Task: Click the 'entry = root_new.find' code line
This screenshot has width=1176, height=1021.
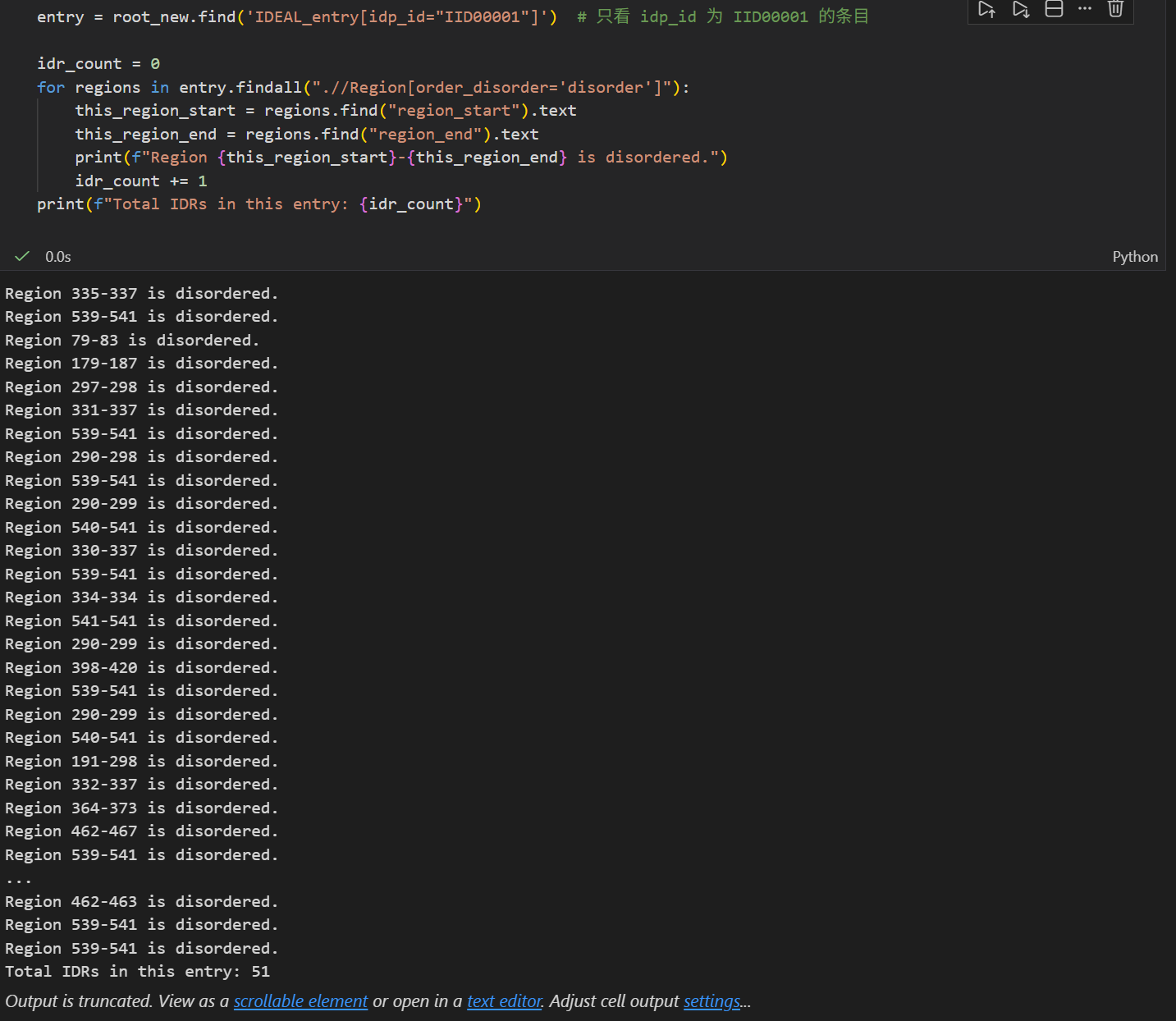Action: tap(297, 16)
